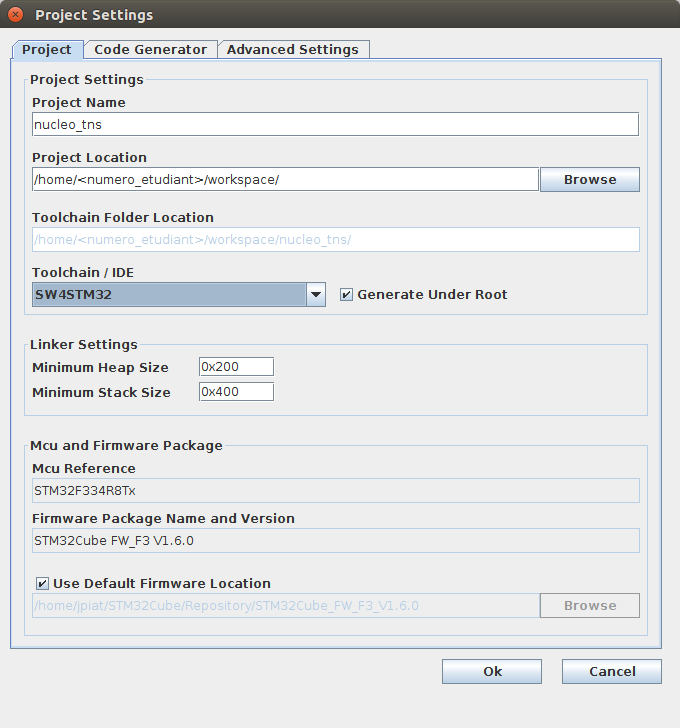Click the Project Name text field
The width and height of the screenshot is (680, 728).
(335, 124)
